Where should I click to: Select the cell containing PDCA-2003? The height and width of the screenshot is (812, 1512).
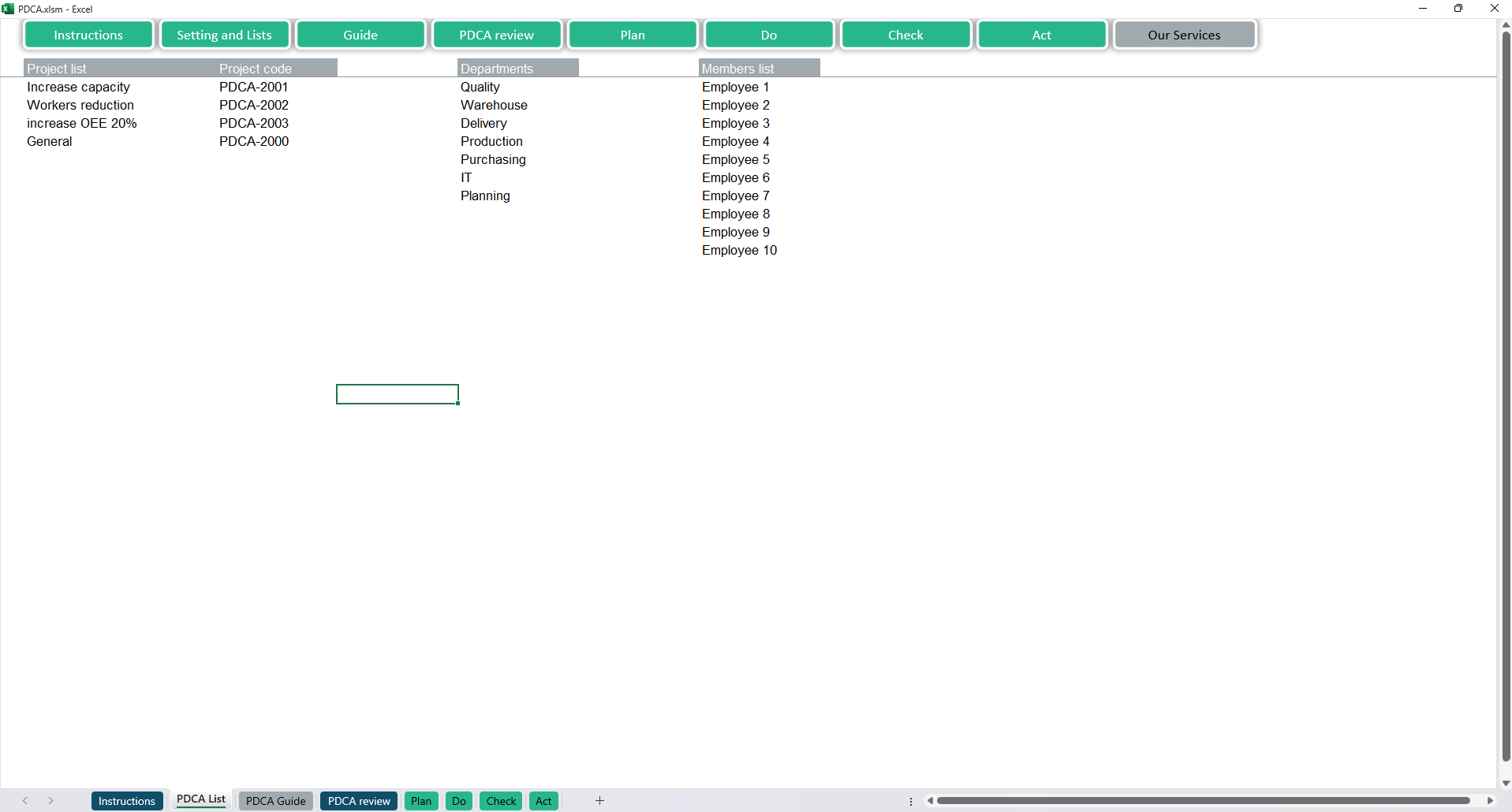[254, 123]
